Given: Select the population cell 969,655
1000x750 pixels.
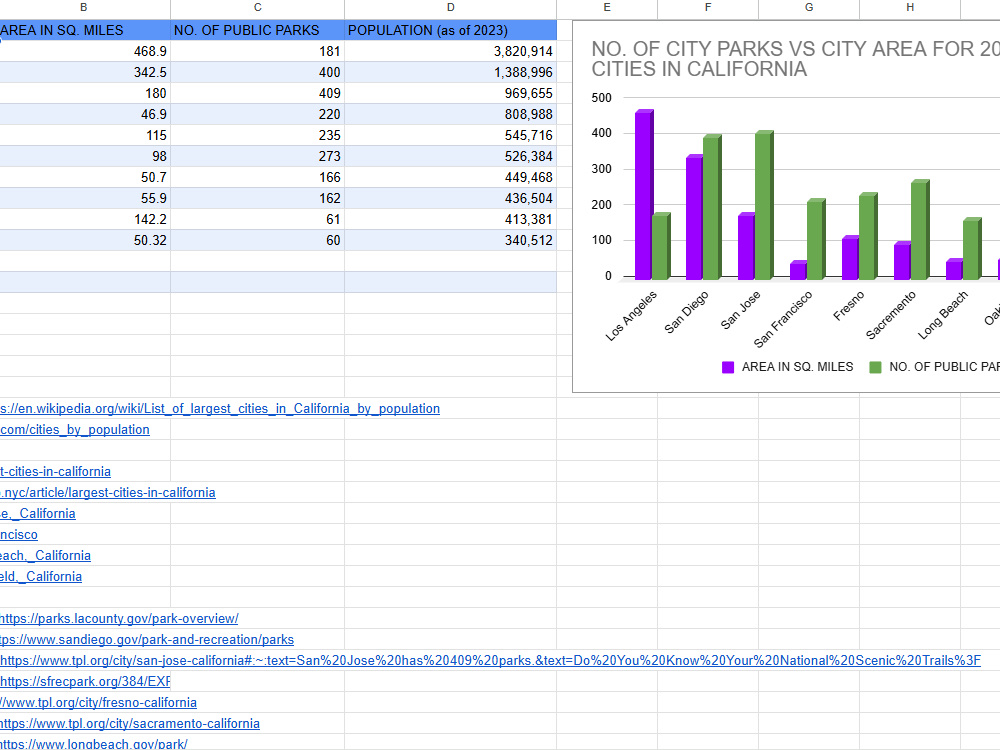Looking at the screenshot, I should 450,93.
